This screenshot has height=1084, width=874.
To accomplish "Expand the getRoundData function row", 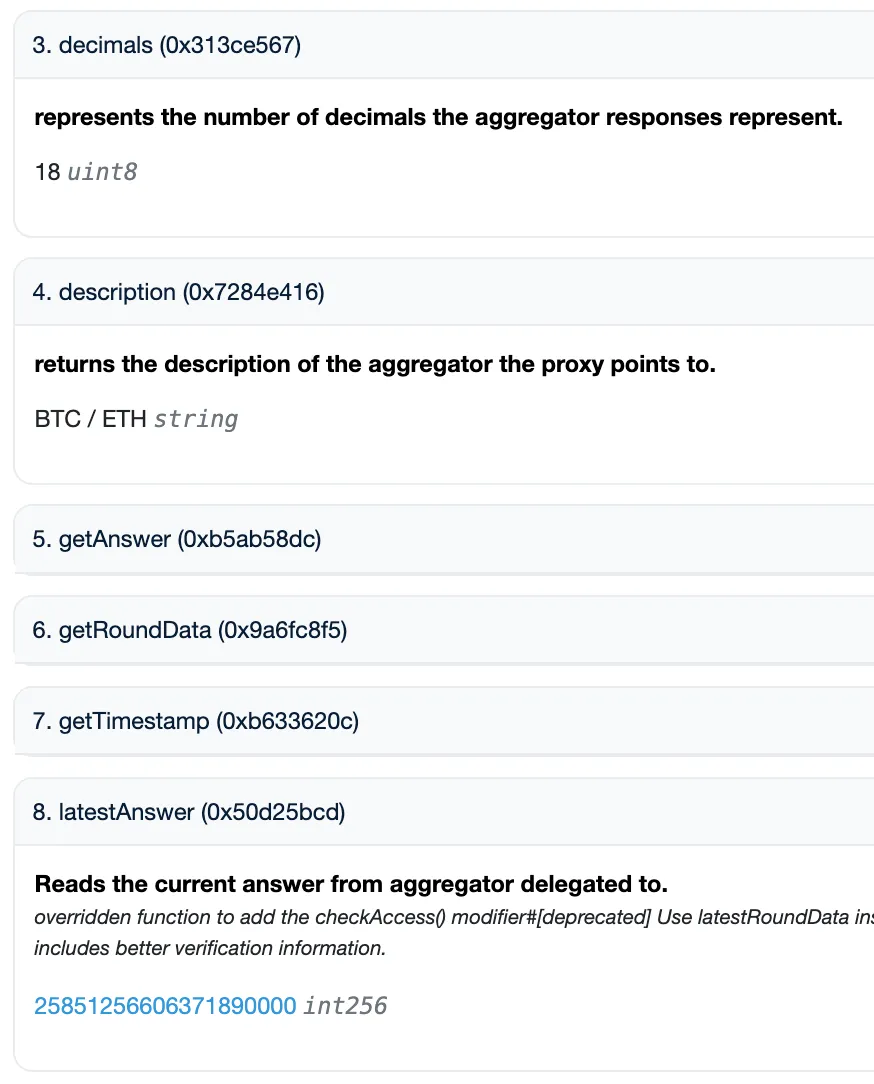I will click(189, 630).
